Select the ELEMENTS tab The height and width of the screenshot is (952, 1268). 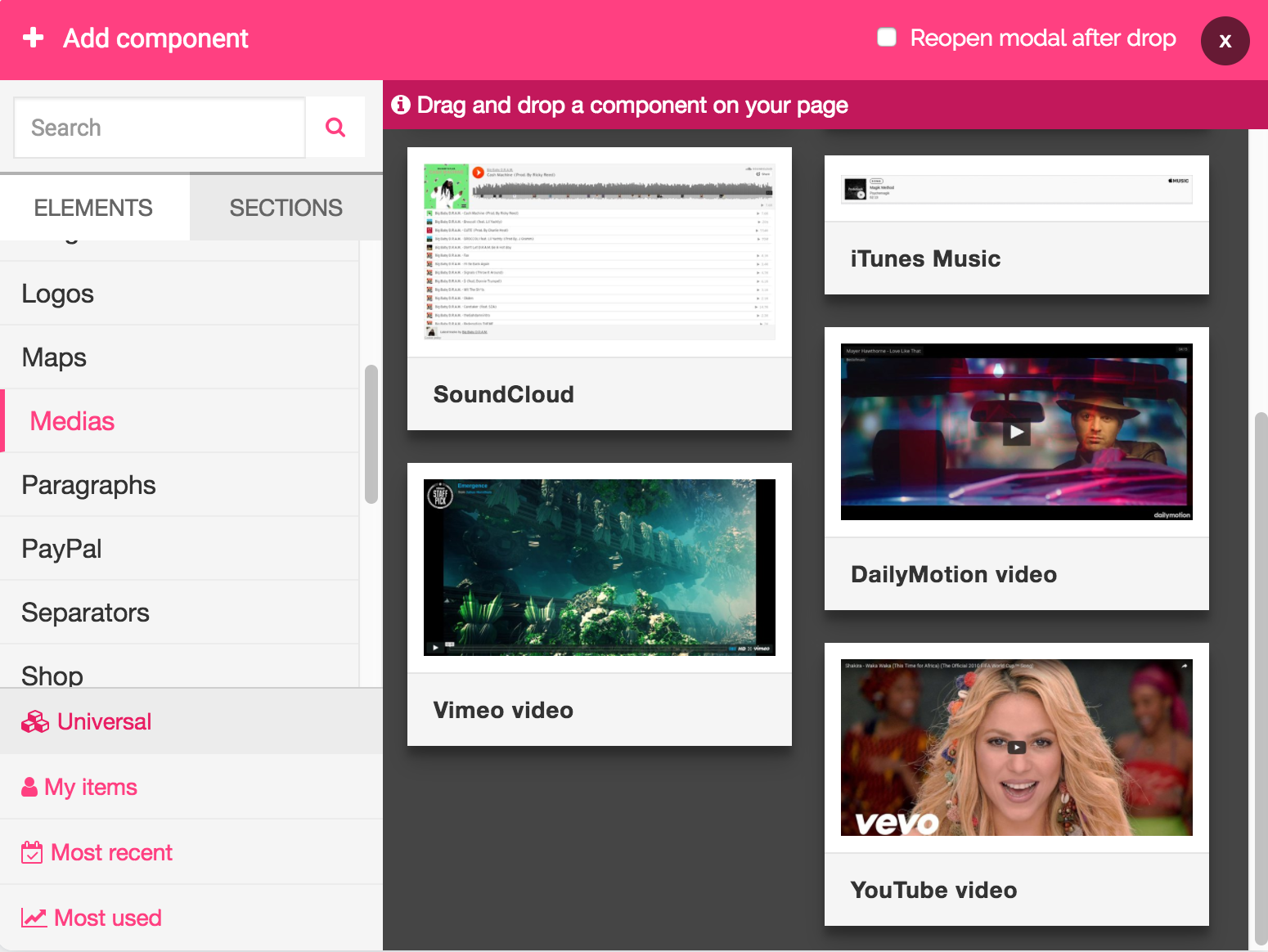click(x=93, y=208)
